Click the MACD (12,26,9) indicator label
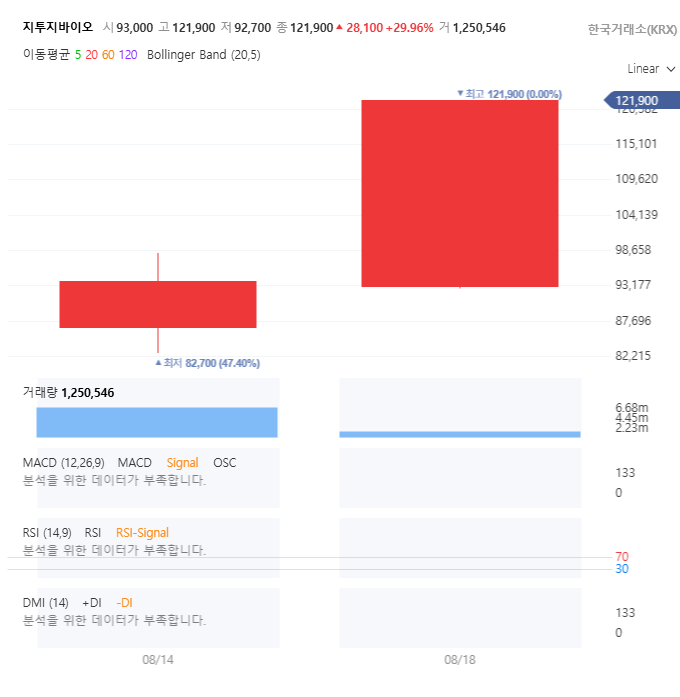 [x=64, y=463]
